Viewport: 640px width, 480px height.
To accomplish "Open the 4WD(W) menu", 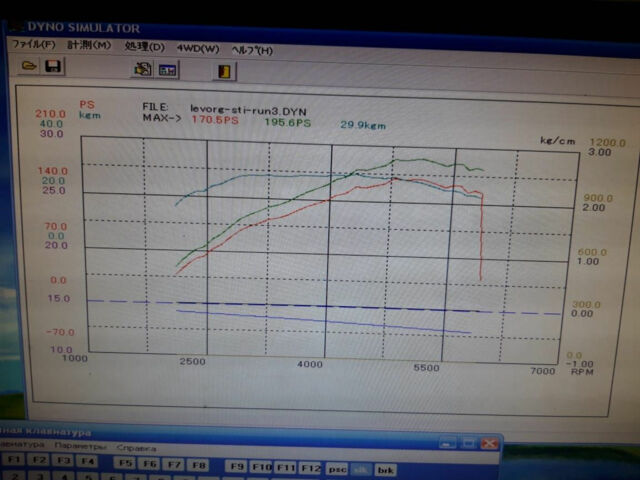I will point(198,49).
